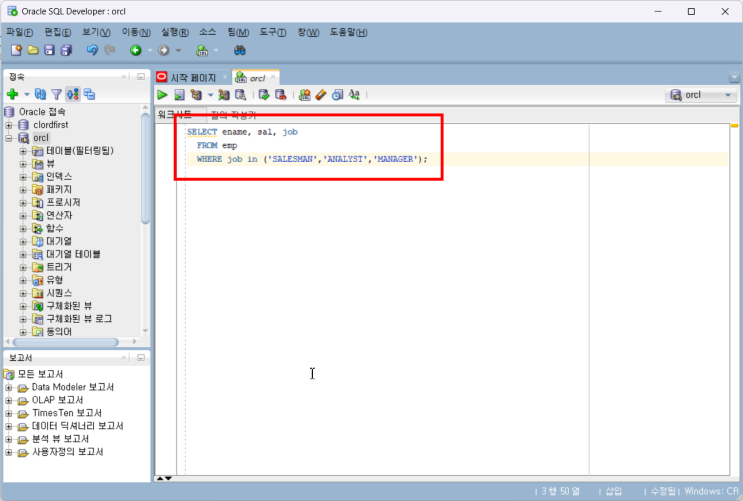Expand the 인덱스 node
Screen dimensions: 743x501
click(x=23, y=177)
